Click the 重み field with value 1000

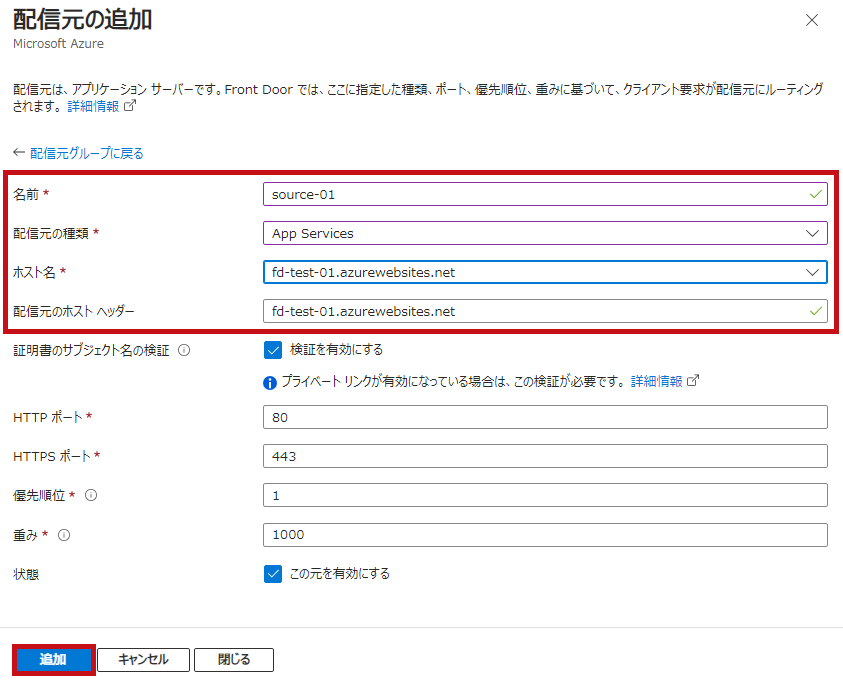[x=545, y=535]
